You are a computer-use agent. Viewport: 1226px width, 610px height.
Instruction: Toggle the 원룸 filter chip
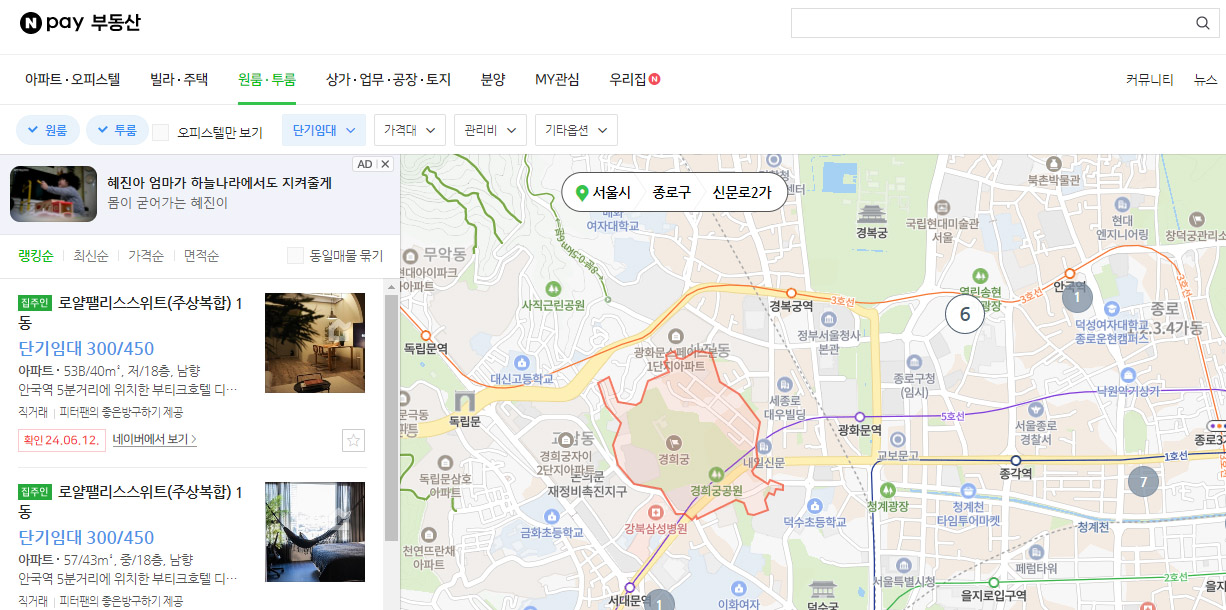click(x=47, y=130)
